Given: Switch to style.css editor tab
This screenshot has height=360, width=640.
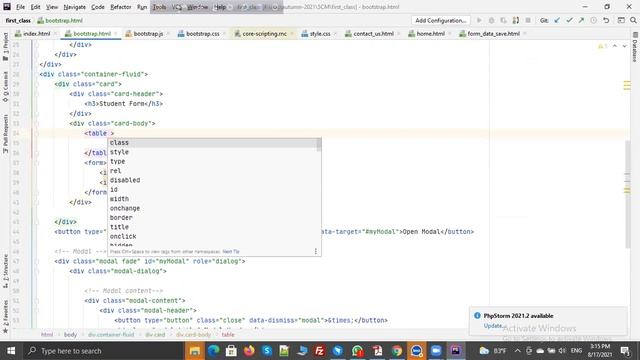Looking at the screenshot, I should (x=320, y=34).
